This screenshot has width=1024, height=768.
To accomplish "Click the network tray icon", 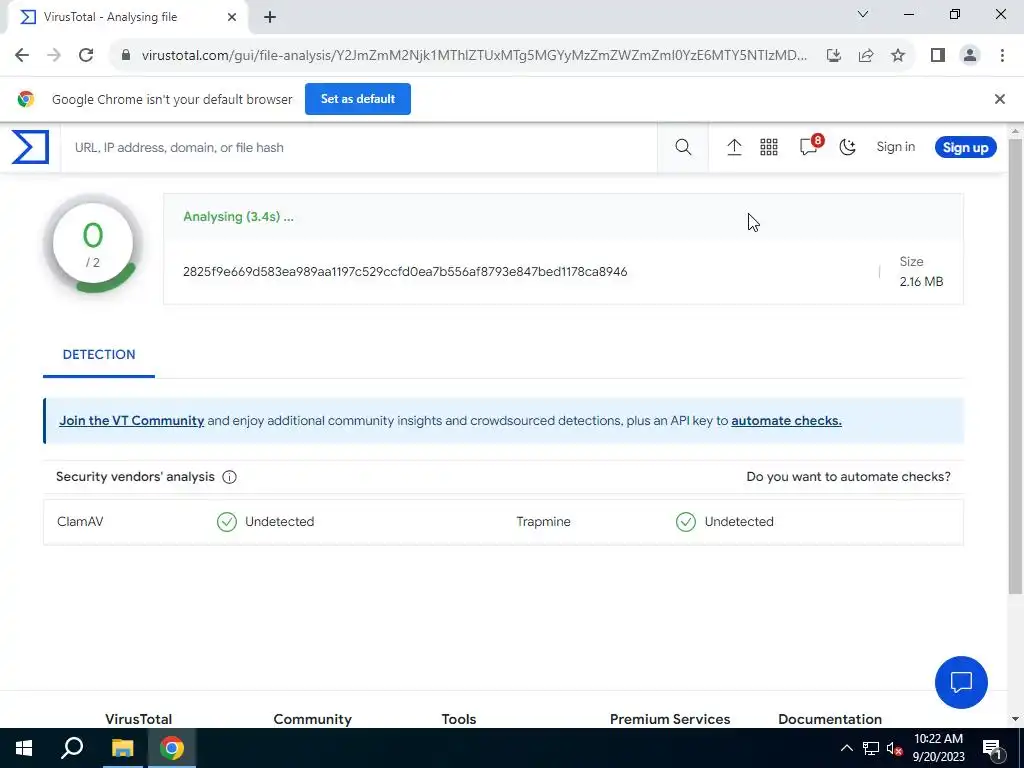I will 871,748.
